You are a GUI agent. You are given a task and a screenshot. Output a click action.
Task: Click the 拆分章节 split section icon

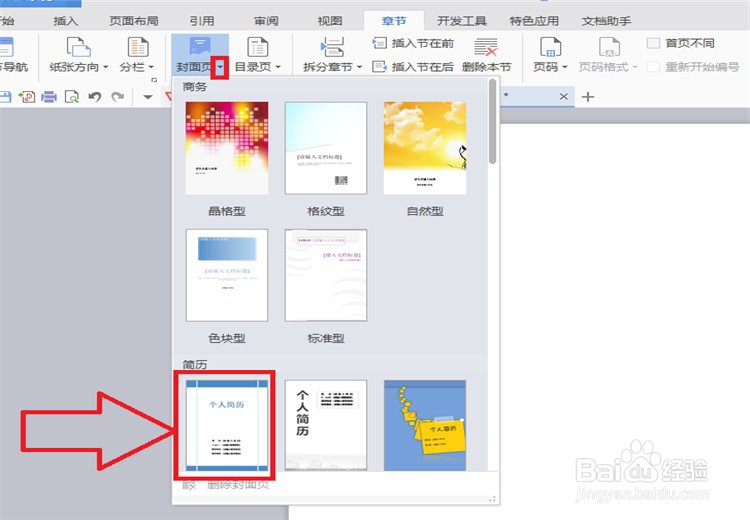pyautogui.click(x=332, y=47)
